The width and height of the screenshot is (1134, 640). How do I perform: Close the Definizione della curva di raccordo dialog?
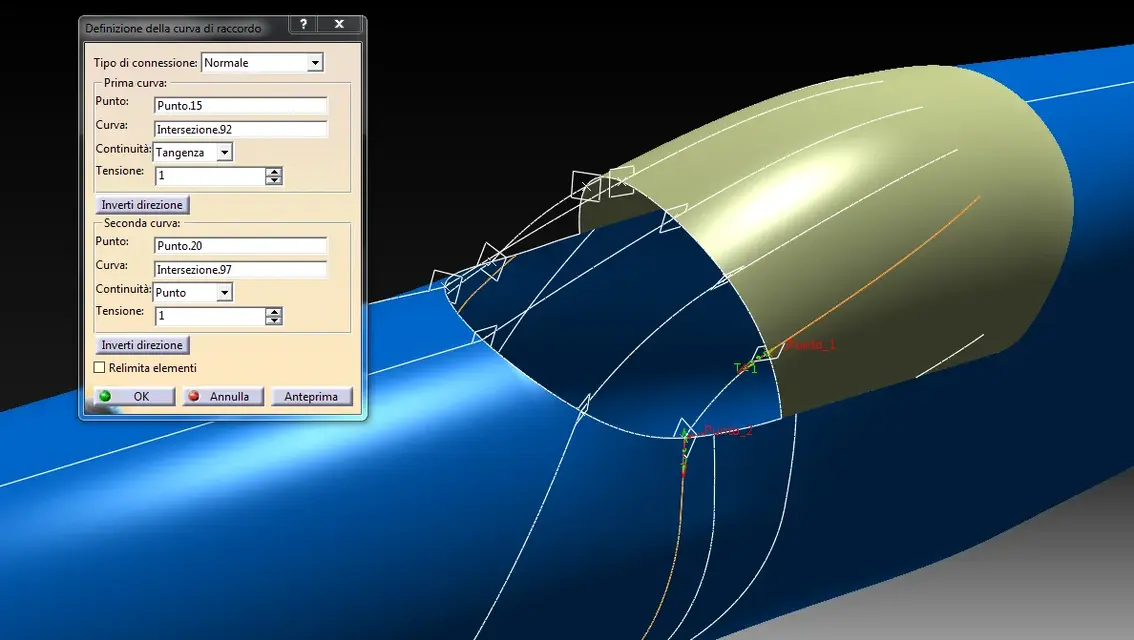pyautogui.click(x=339, y=24)
